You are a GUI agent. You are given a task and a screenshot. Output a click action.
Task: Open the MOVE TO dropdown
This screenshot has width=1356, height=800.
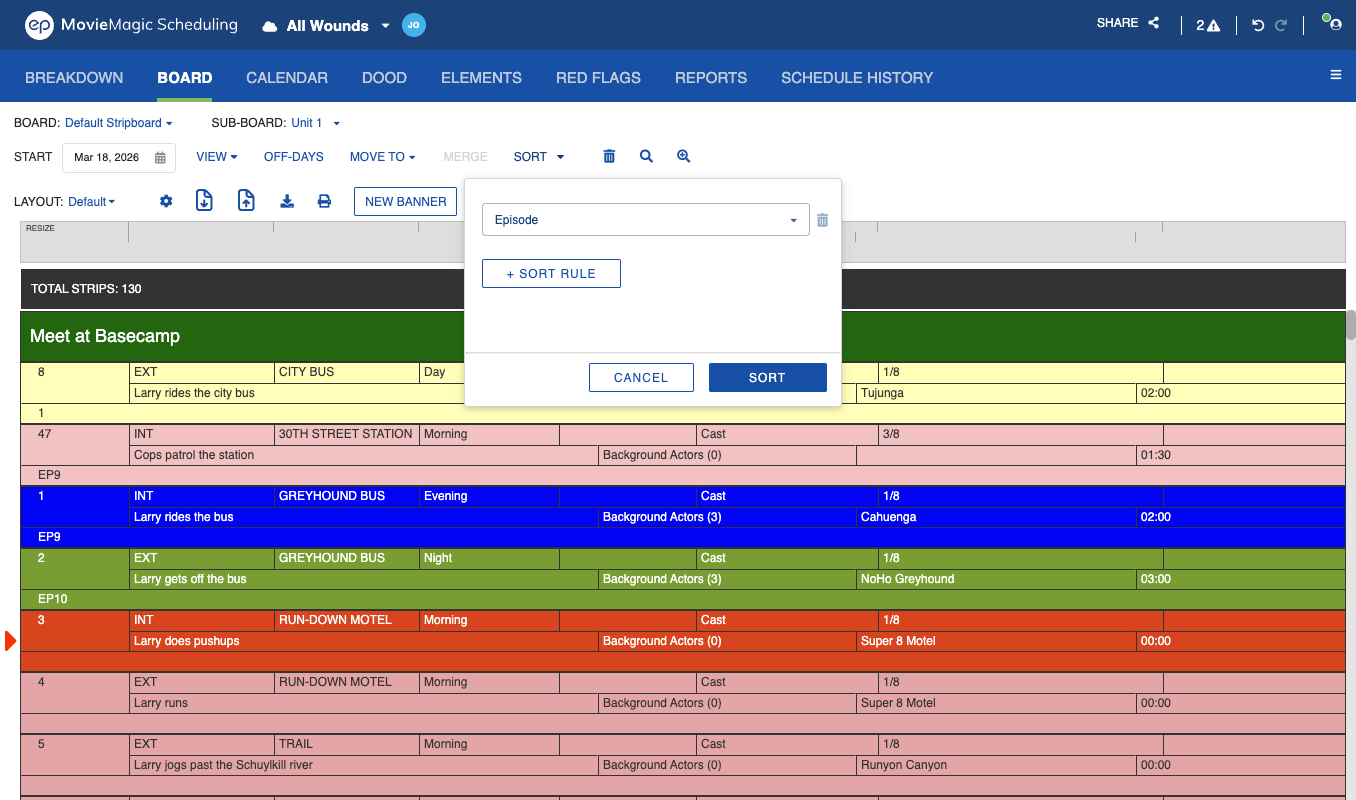[x=382, y=157]
